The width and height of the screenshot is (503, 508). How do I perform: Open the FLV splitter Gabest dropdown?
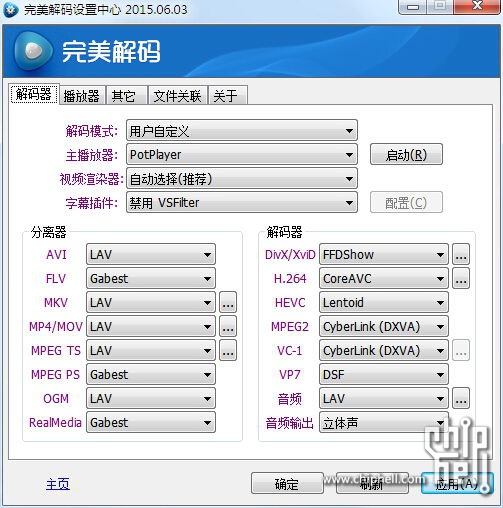tap(151, 278)
